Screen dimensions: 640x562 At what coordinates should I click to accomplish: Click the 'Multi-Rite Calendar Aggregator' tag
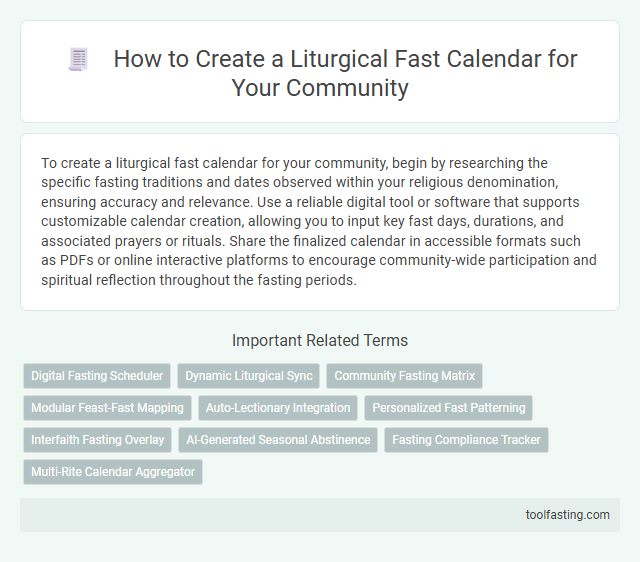click(x=113, y=471)
